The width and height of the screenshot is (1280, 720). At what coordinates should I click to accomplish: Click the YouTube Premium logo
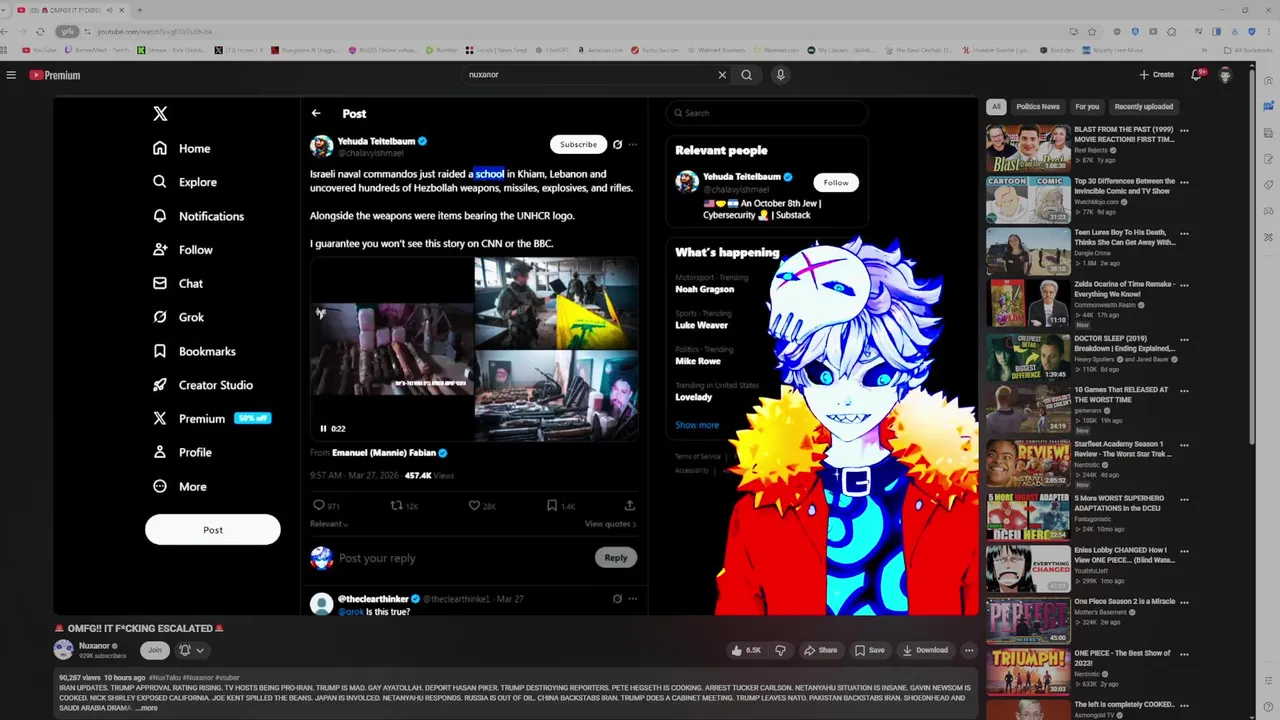pyautogui.click(x=55, y=75)
